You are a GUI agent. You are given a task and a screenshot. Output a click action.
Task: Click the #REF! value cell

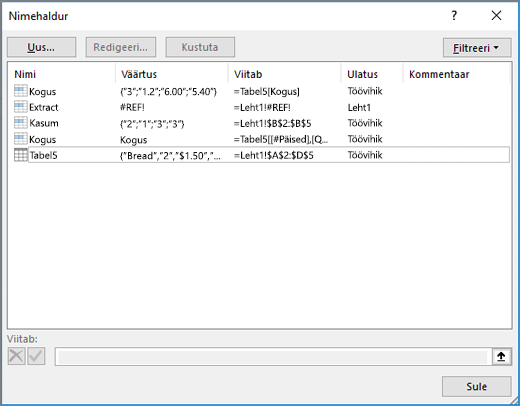point(132,107)
